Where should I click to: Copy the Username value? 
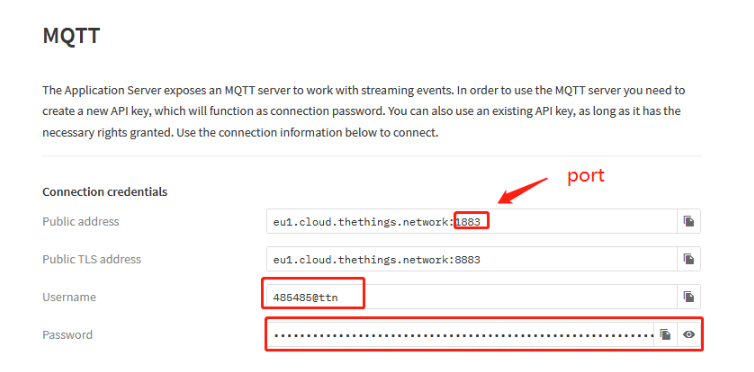689,297
